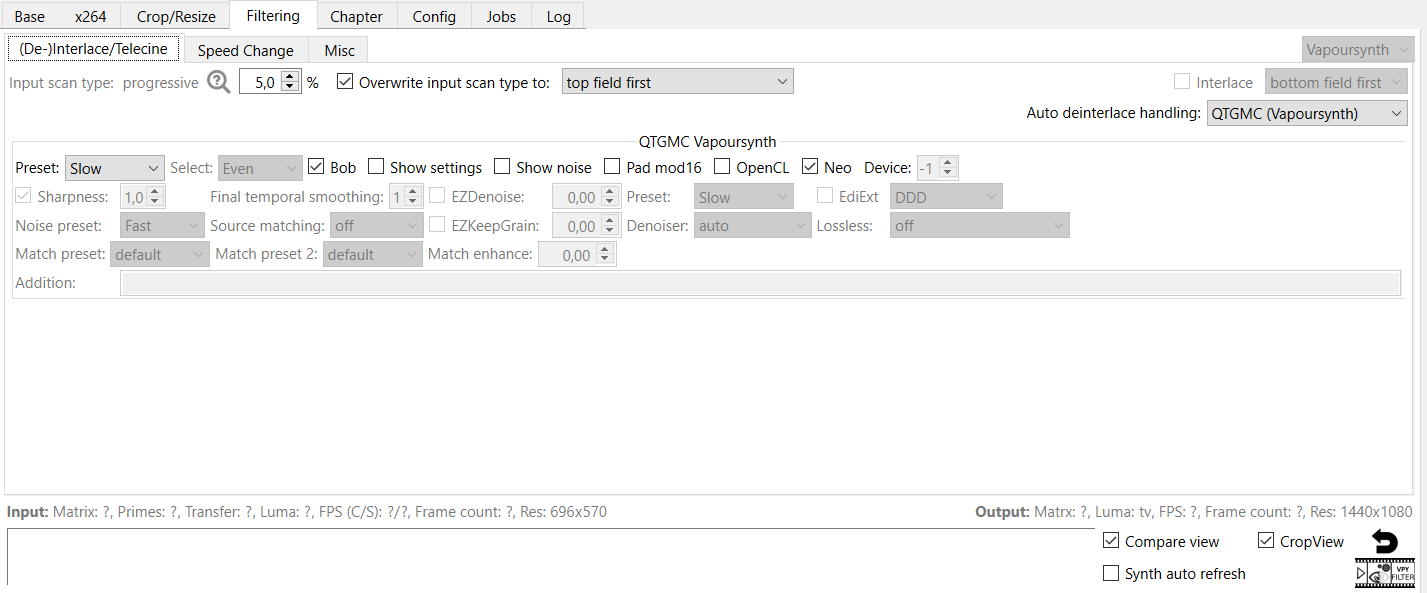1427x593 pixels.
Task: Click the 5,0 percent value field
Action: 260,82
